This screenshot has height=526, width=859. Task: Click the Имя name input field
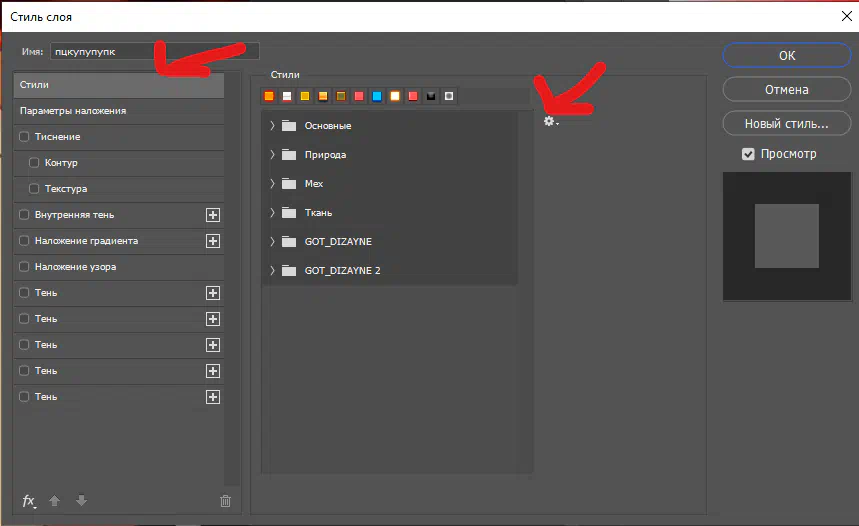(155, 50)
